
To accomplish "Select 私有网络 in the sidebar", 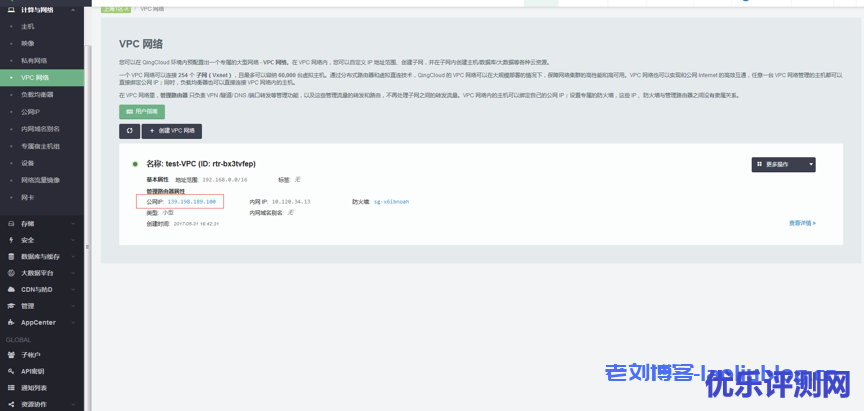I will tap(34, 60).
